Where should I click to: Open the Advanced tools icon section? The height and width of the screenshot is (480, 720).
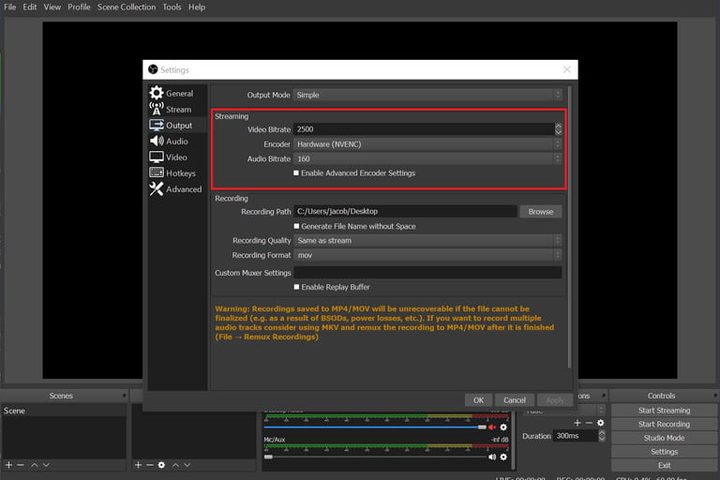[x=157, y=189]
